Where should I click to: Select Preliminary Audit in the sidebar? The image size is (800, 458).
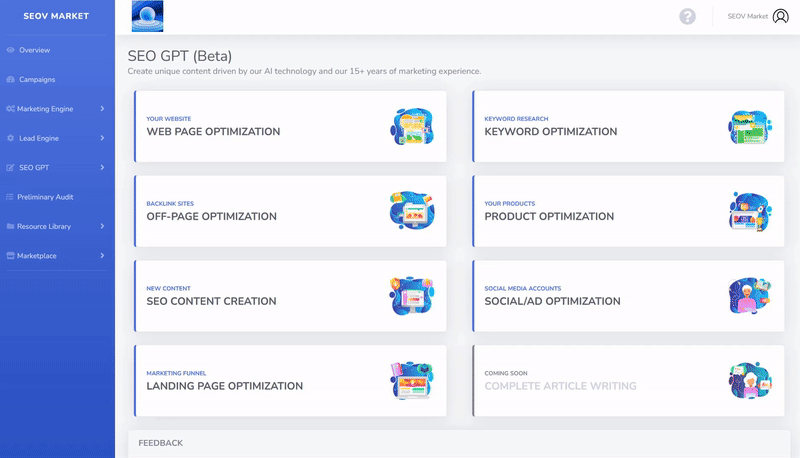pos(45,197)
